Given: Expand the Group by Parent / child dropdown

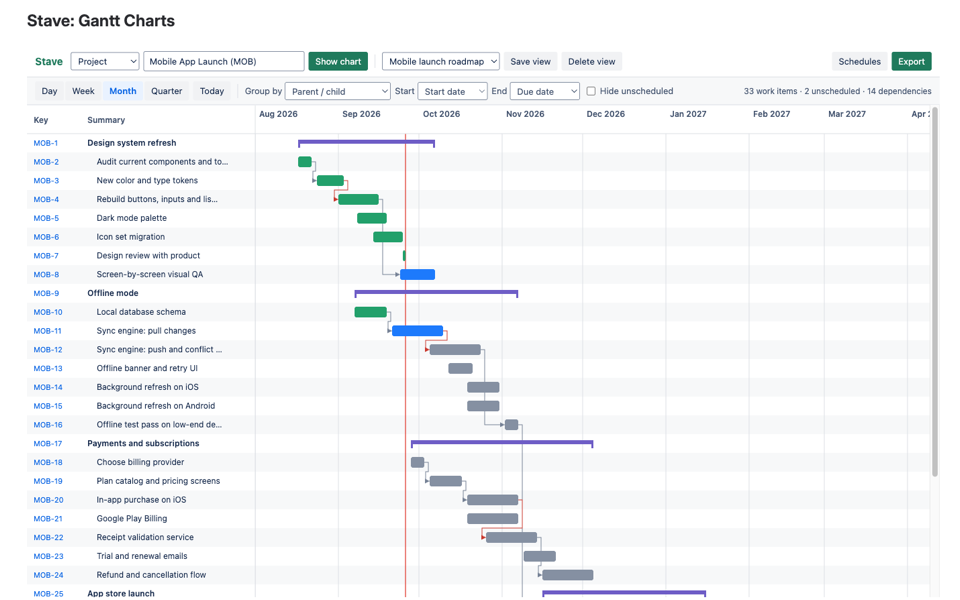Looking at the screenshot, I should (337, 91).
